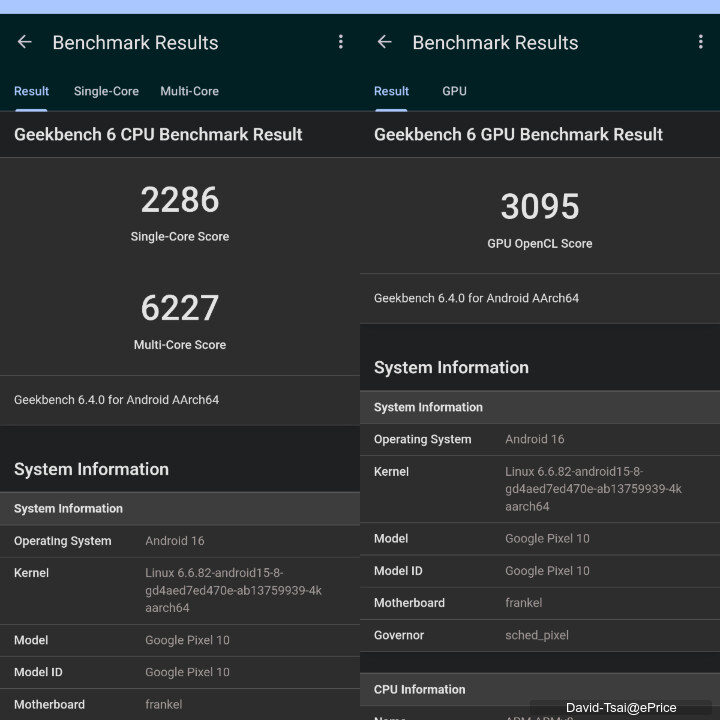
Task: Click Android 16 value in CPU panel
Action: coord(174,541)
